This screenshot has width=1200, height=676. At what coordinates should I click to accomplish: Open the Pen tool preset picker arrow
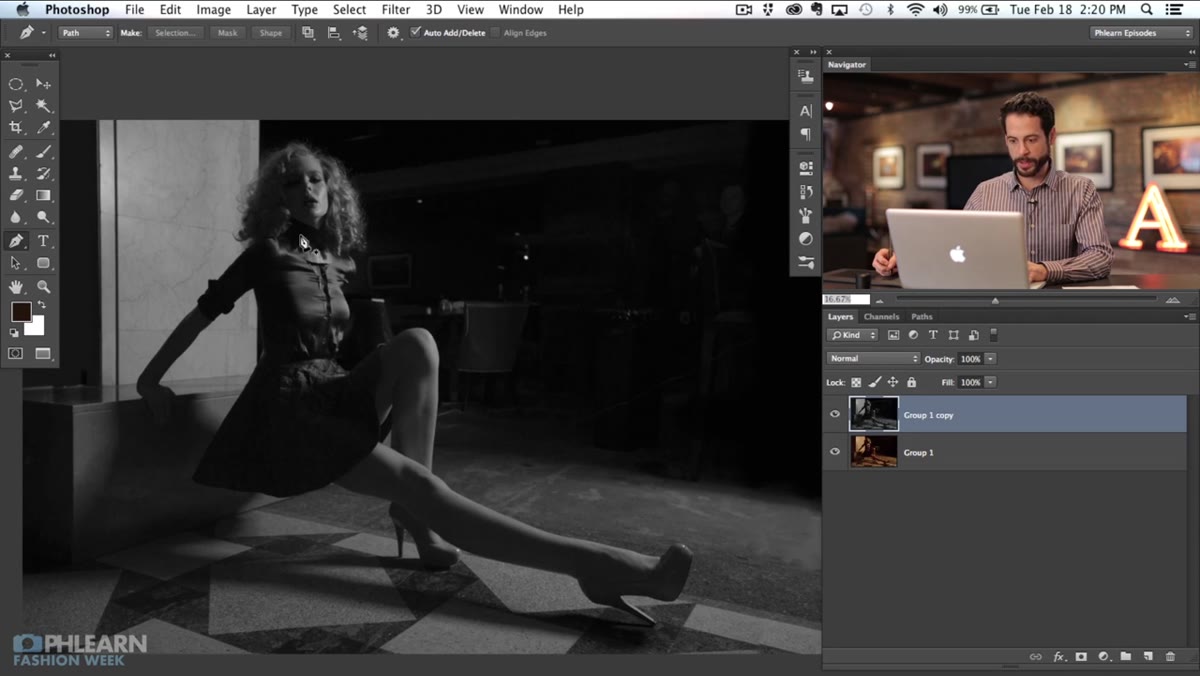tap(43, 33)
